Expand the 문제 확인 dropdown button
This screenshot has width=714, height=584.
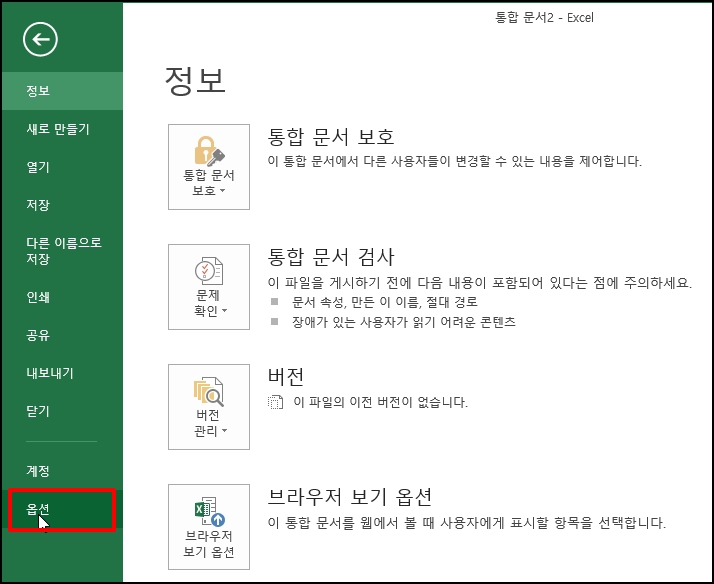[209, 287]
